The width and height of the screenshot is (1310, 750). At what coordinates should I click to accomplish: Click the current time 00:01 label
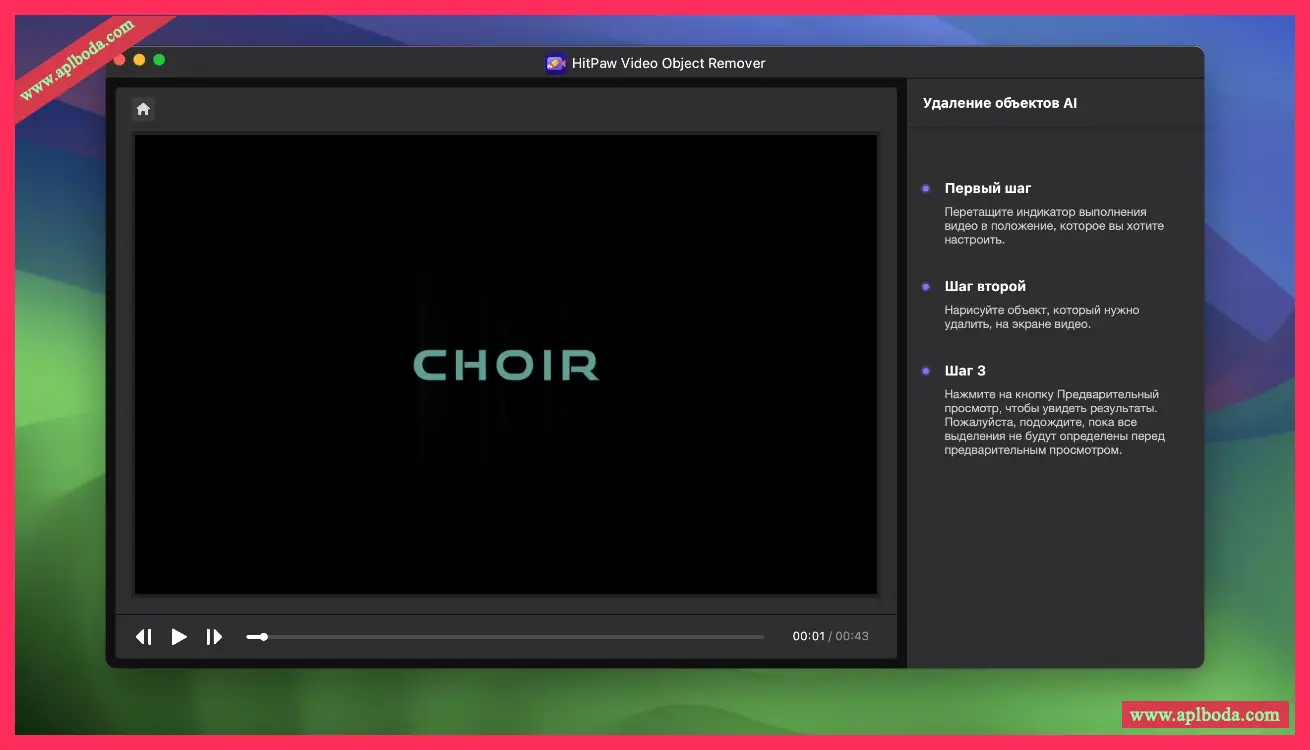tap(808, 637)
